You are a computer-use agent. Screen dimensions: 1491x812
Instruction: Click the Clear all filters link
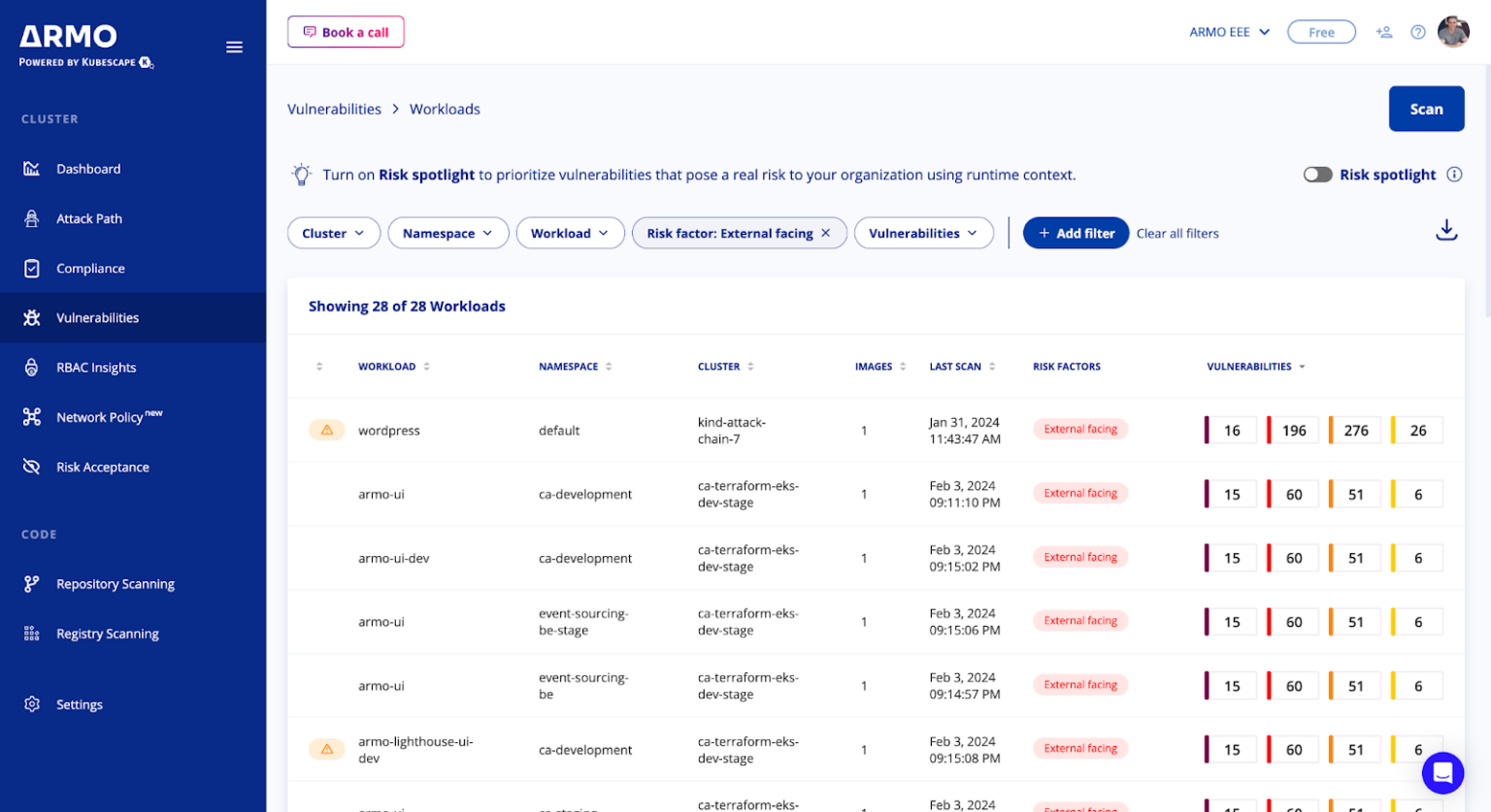(x=1176, y=233)
